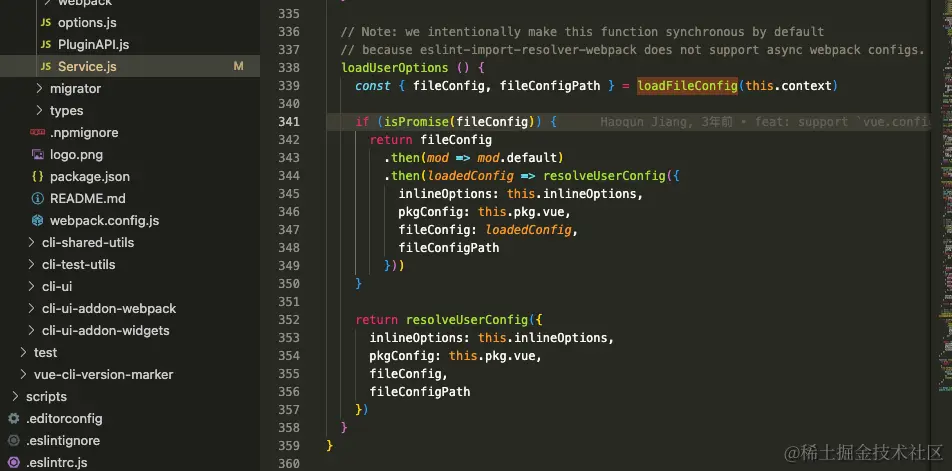This screenshot has height=471, width=952.
Task: Click the JS icon beside options.js
Action: (x=46, y=23)
